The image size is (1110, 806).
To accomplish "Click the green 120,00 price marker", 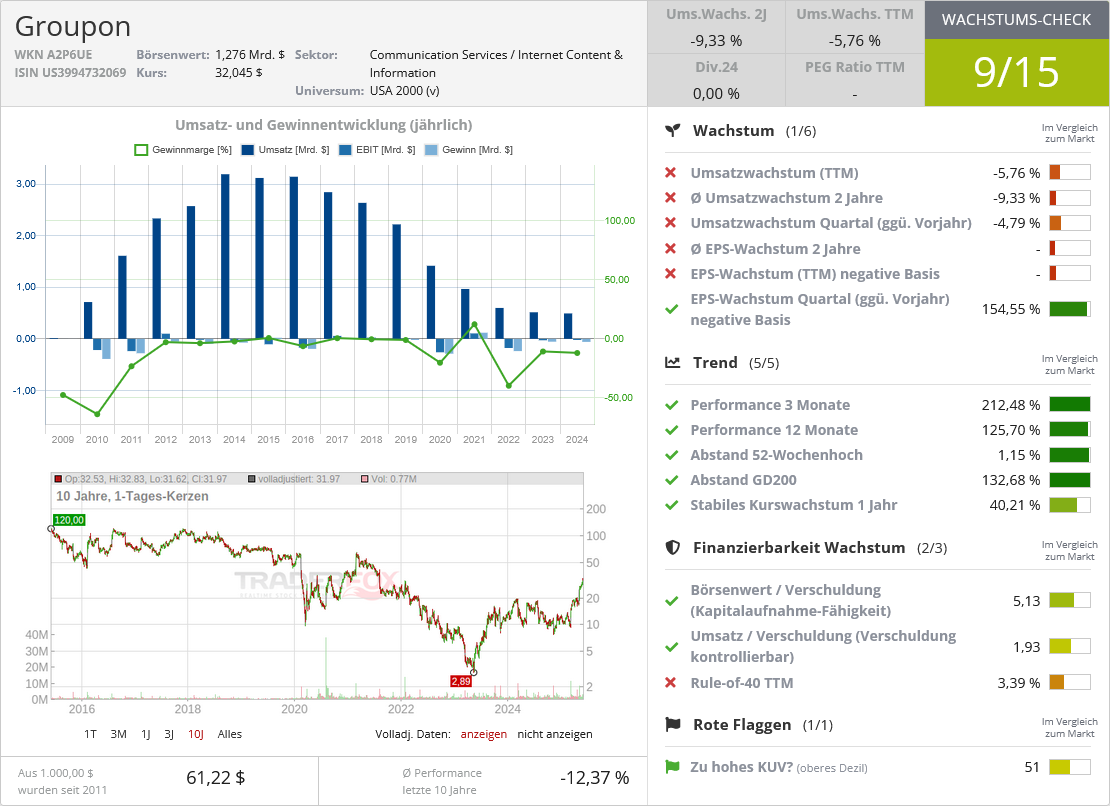I will tap(69, 520).
